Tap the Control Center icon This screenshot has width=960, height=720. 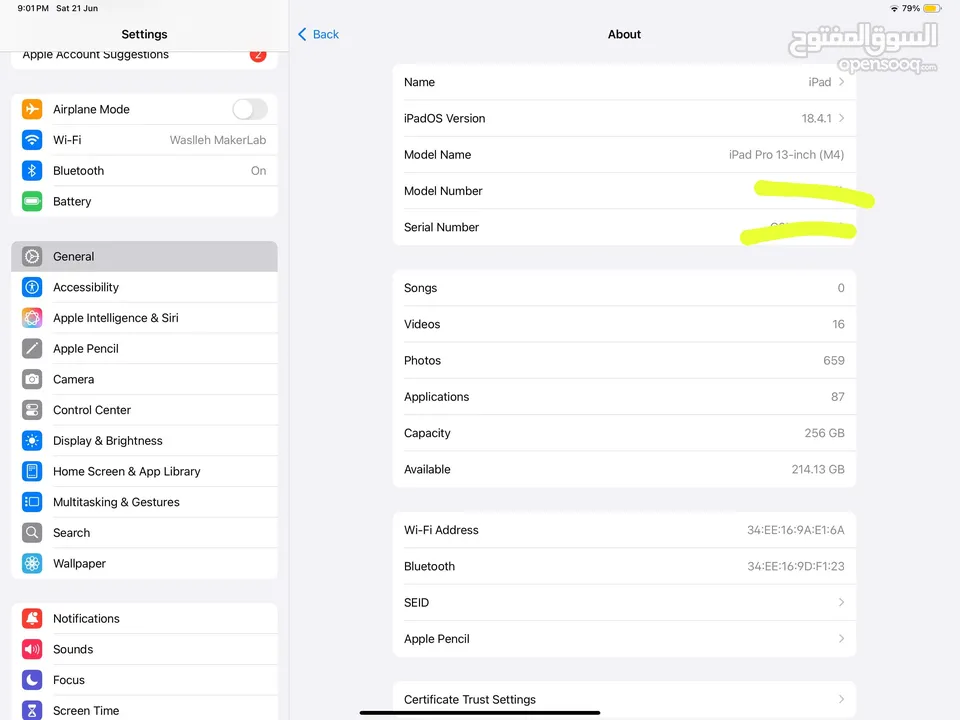pos(32,410)
